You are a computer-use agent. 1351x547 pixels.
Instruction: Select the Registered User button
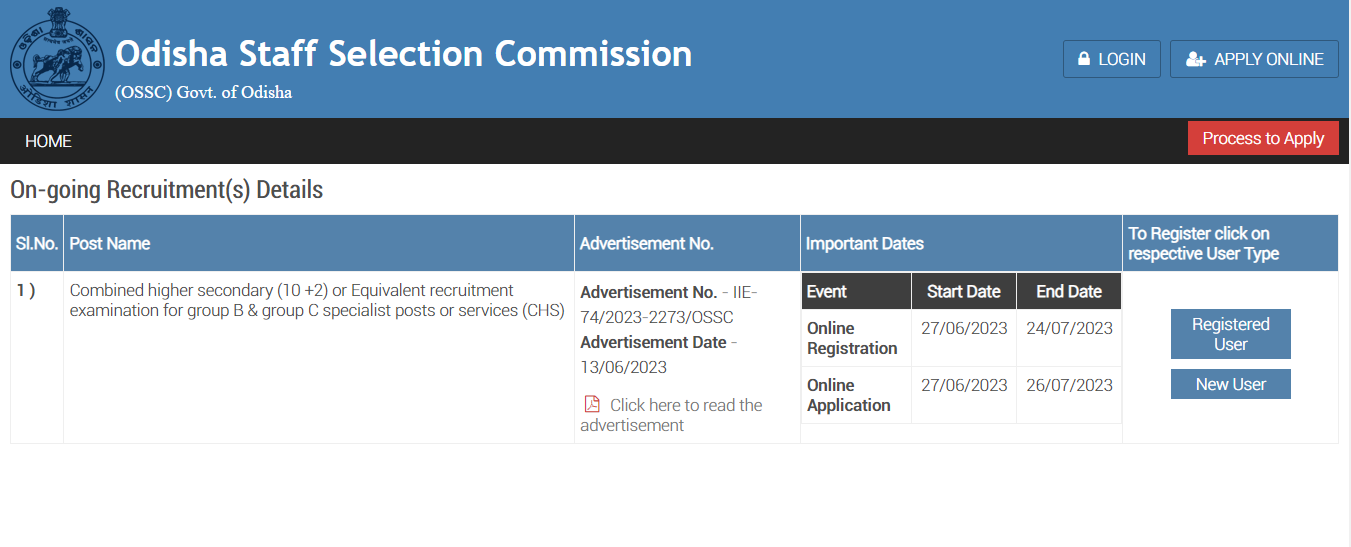pos(1231,334)
